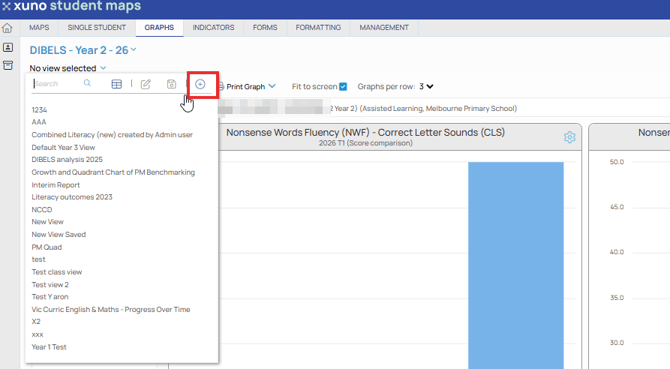Switch to the MAPS tab
Image resolution: width=670 pixels, height=369 pixels.
[39, 28]
